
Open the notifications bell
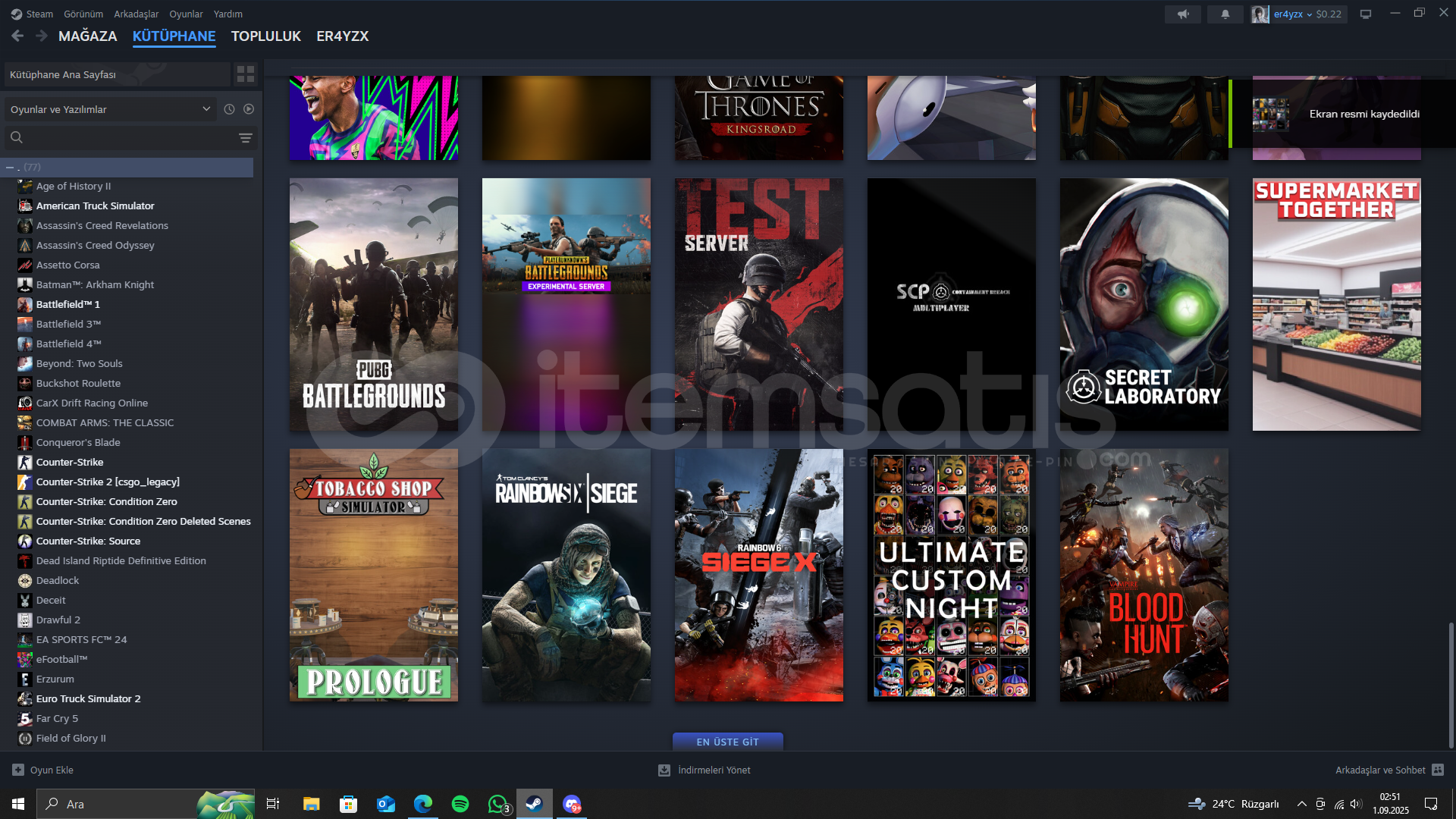pos(1225,14)
